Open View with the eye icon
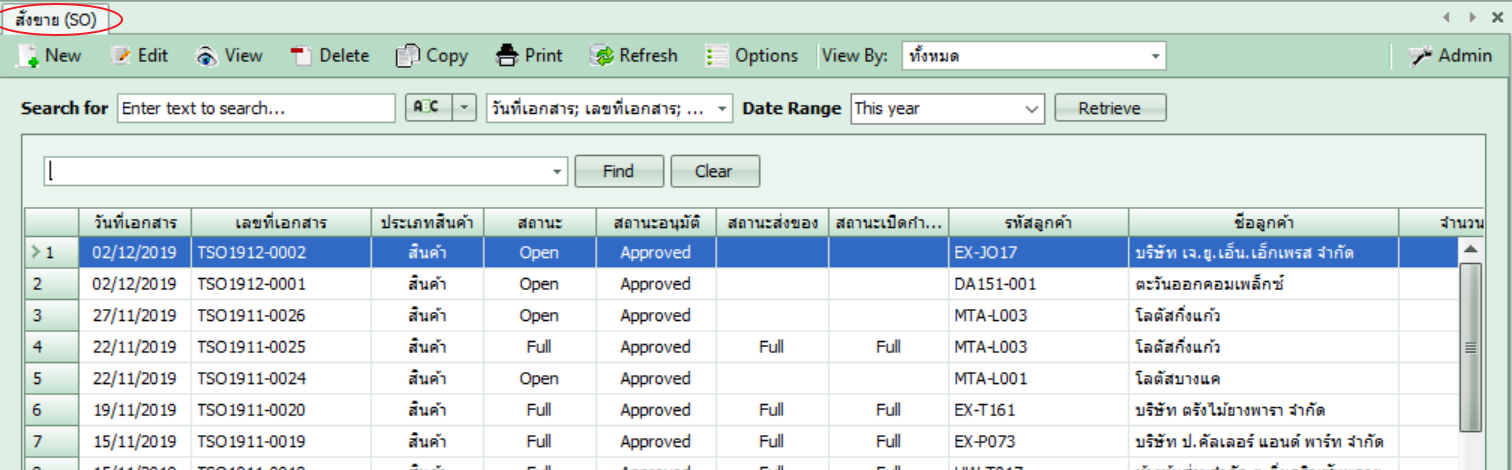 (206, 56)
